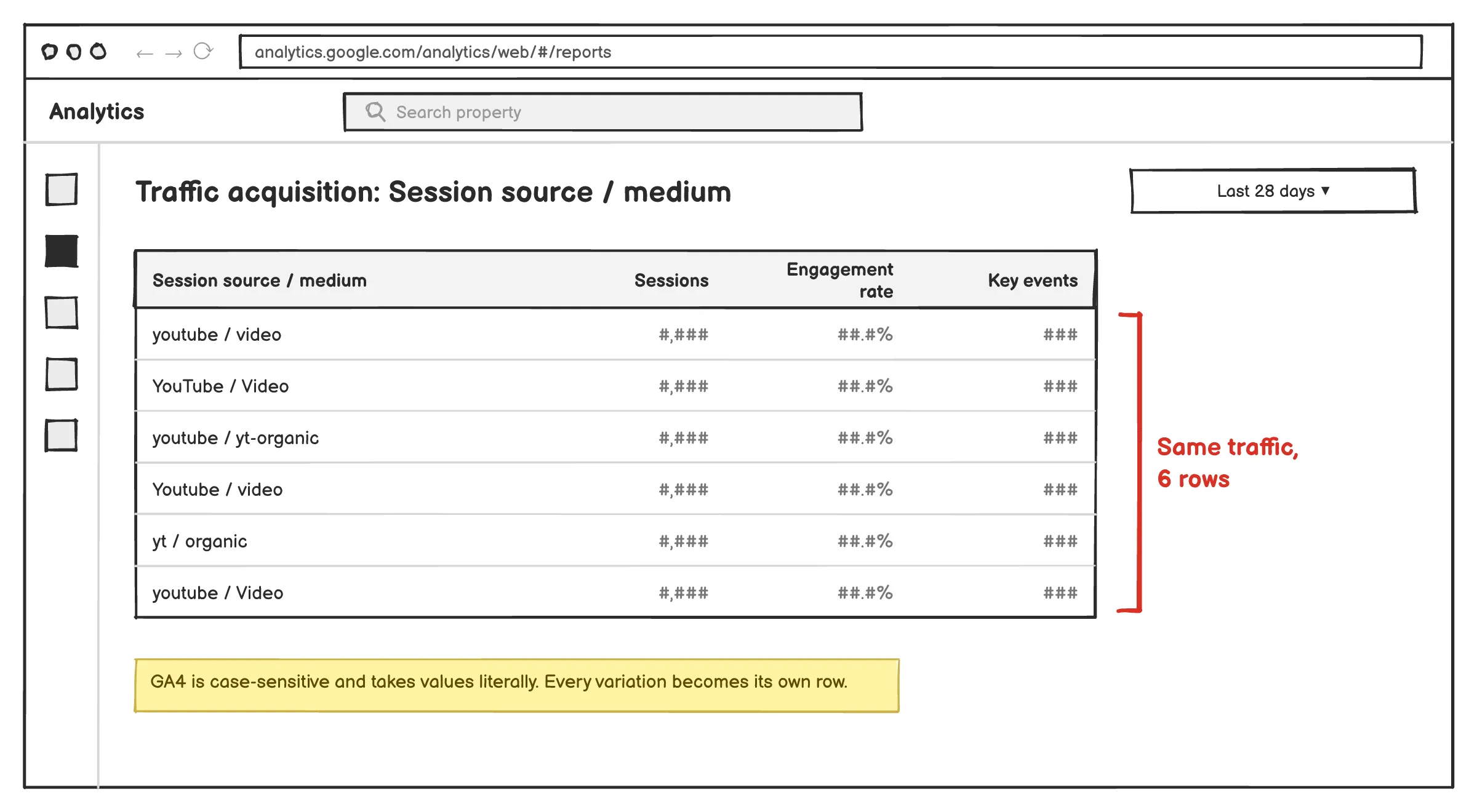Click the browser back arrow
This screenshot has height=812, width=1477.
pos(145,54)
